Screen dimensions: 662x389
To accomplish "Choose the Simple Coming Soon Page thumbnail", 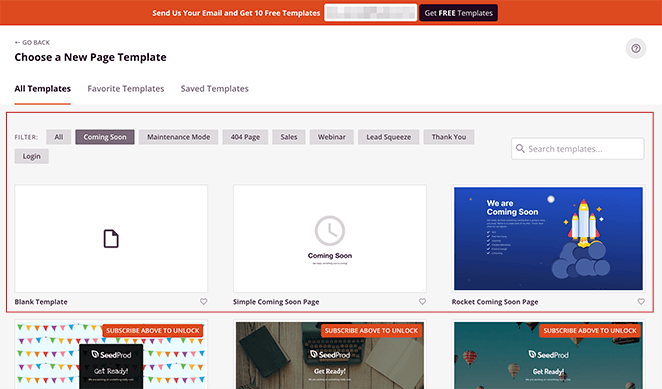I will point(330,239).
